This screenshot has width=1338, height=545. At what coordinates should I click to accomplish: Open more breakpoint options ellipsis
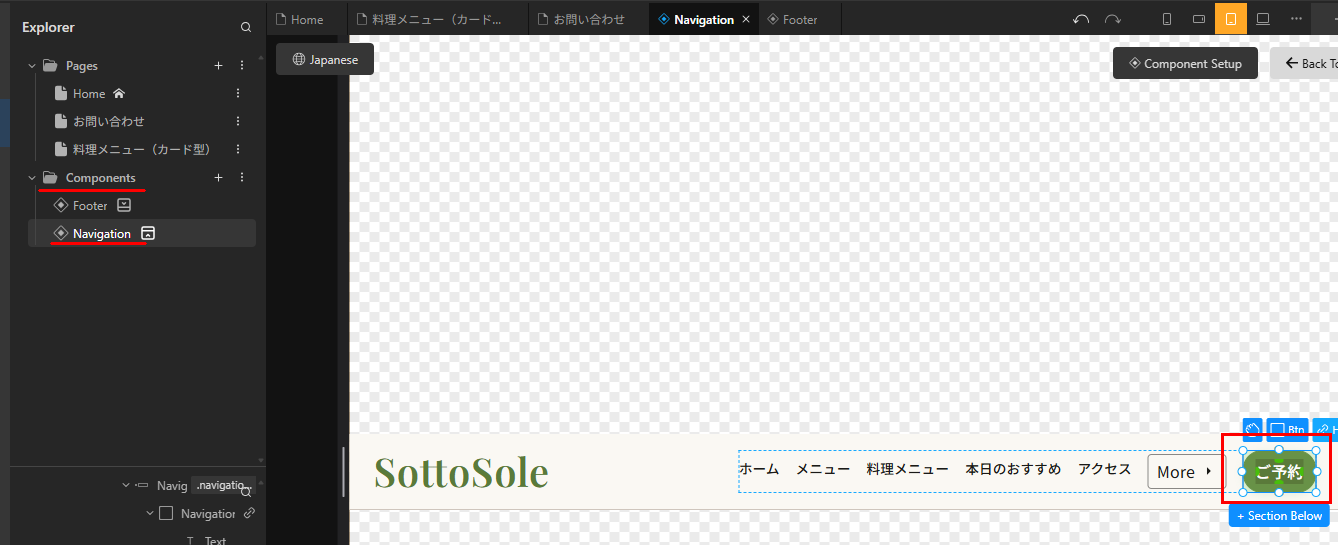(x=1296, y=19)
